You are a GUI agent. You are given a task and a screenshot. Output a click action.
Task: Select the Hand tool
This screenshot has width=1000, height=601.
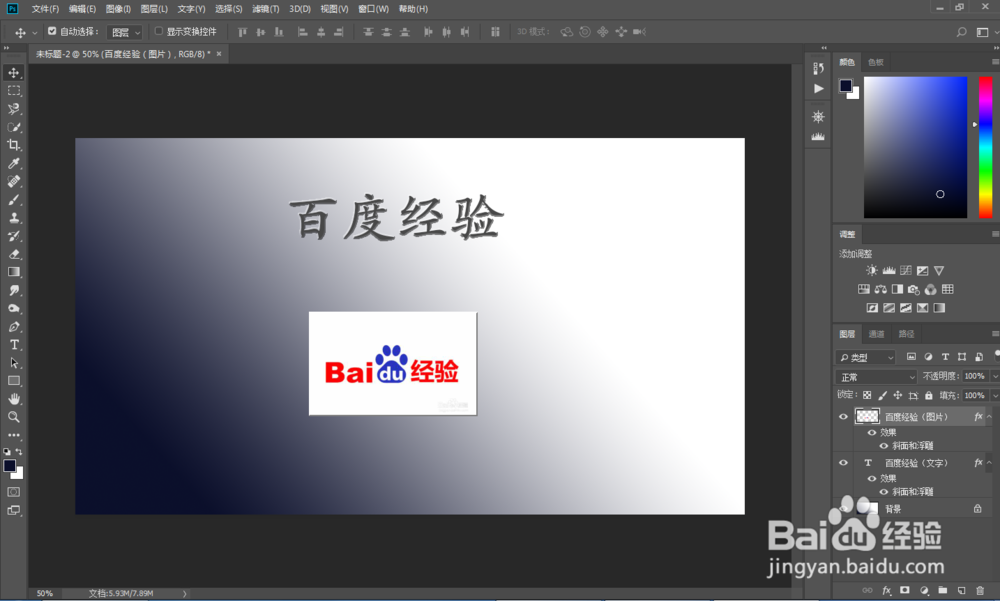pyautogui.click(x=13, y=399)
